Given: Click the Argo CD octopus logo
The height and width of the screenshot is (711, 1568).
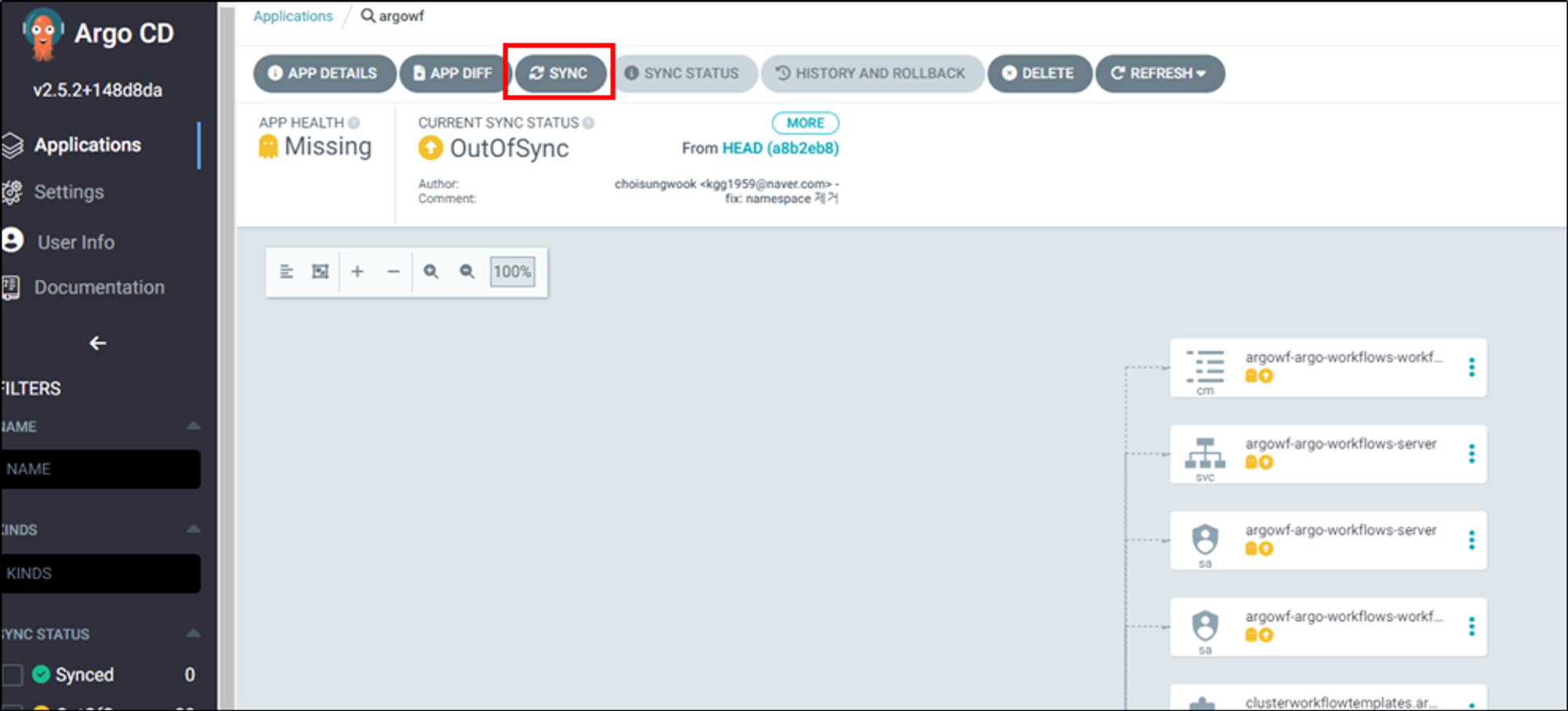Looking at the screenshot, I should click(43, 33).
